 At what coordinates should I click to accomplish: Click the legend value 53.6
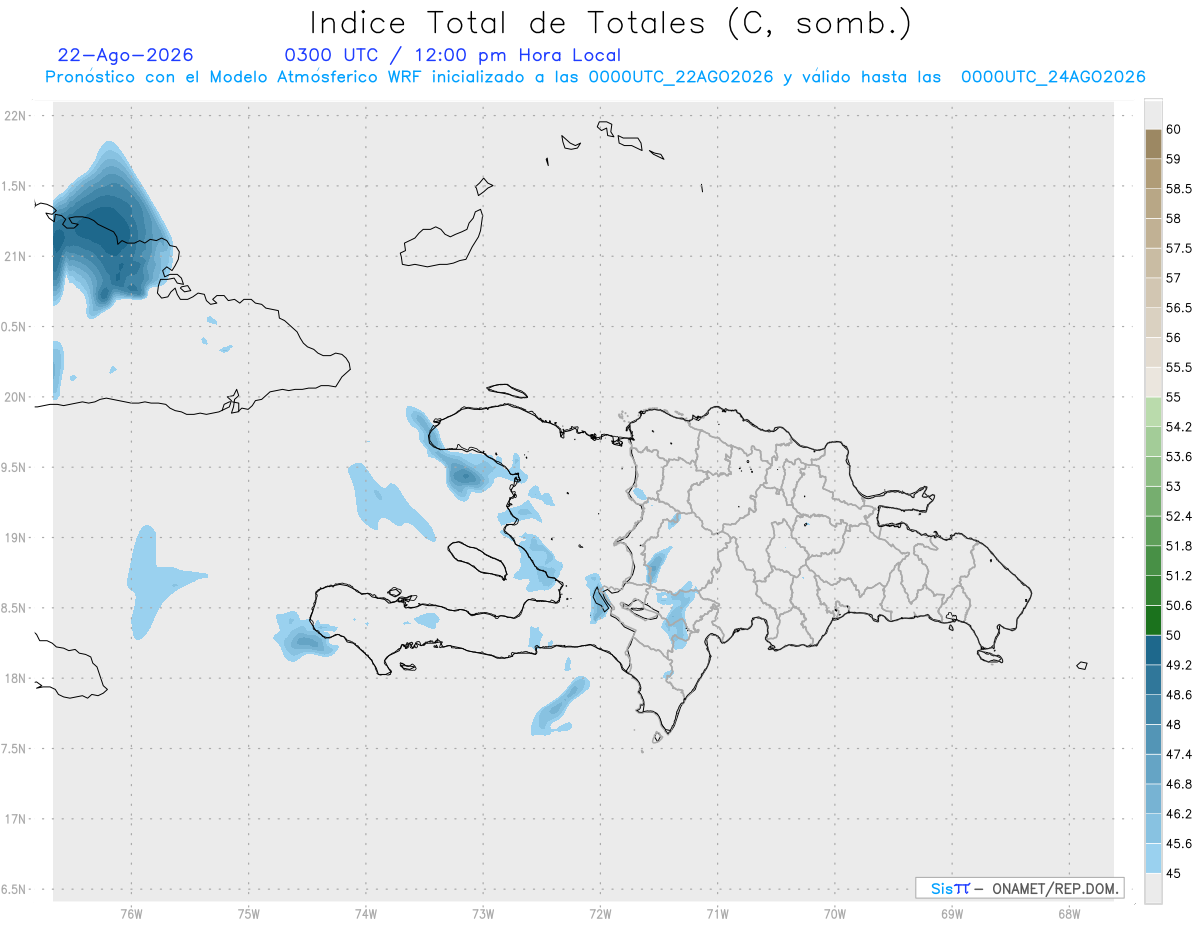[x=1179, y=456]
